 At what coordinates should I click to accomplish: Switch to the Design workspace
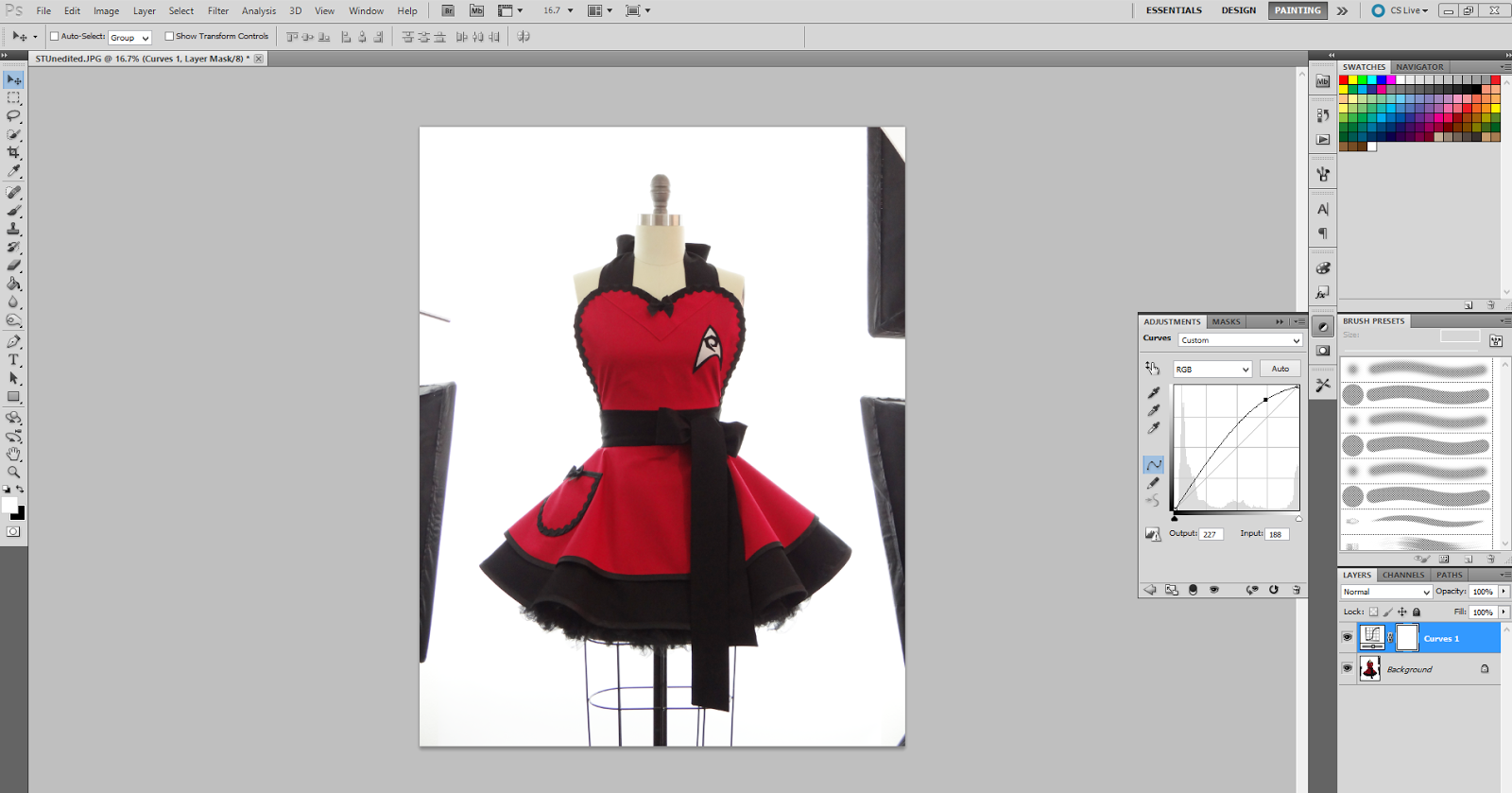pyautogui.click(x=1238, y=10)
